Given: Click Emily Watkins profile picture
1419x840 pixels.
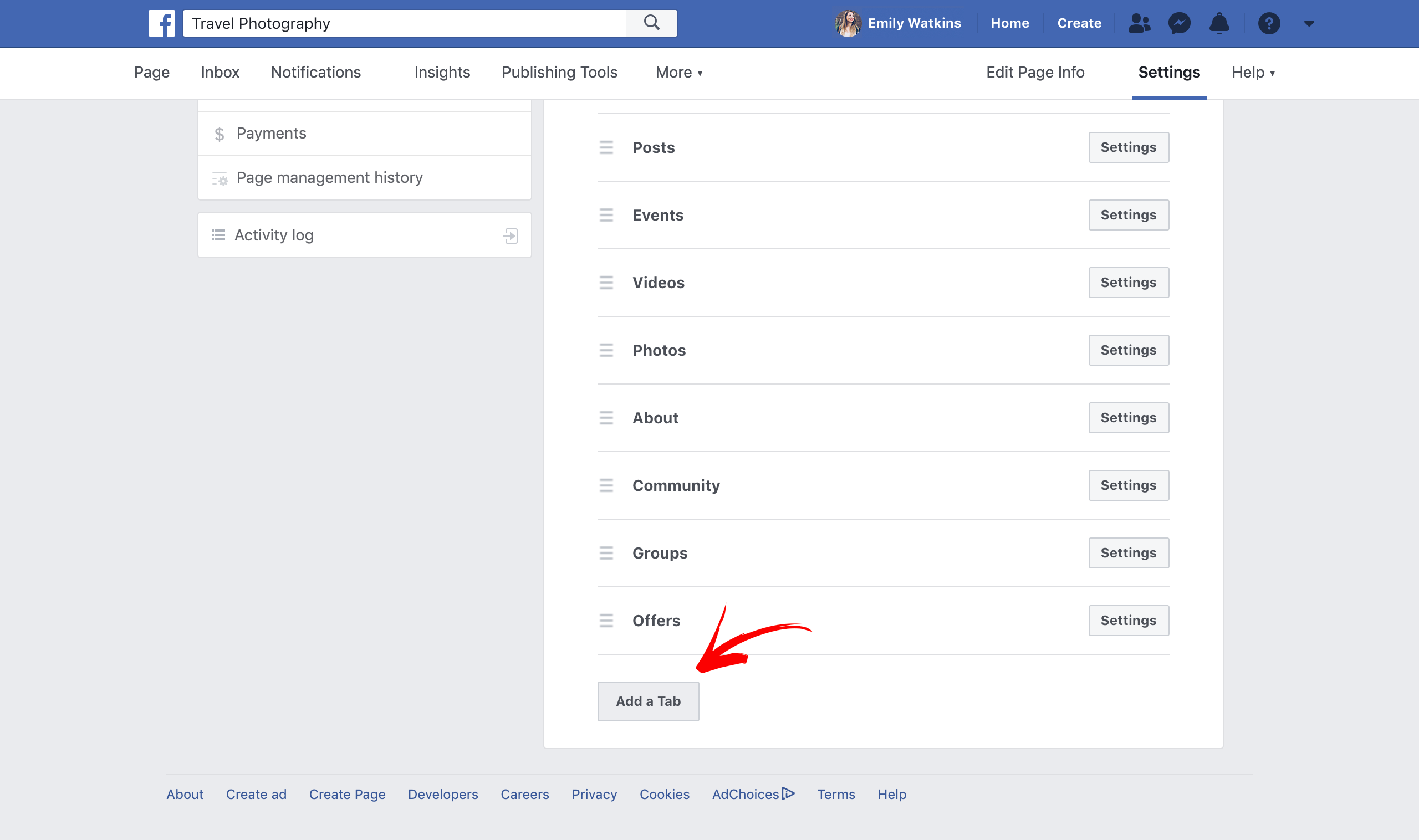Looking at the screenshot, I should tap(848, 23).
